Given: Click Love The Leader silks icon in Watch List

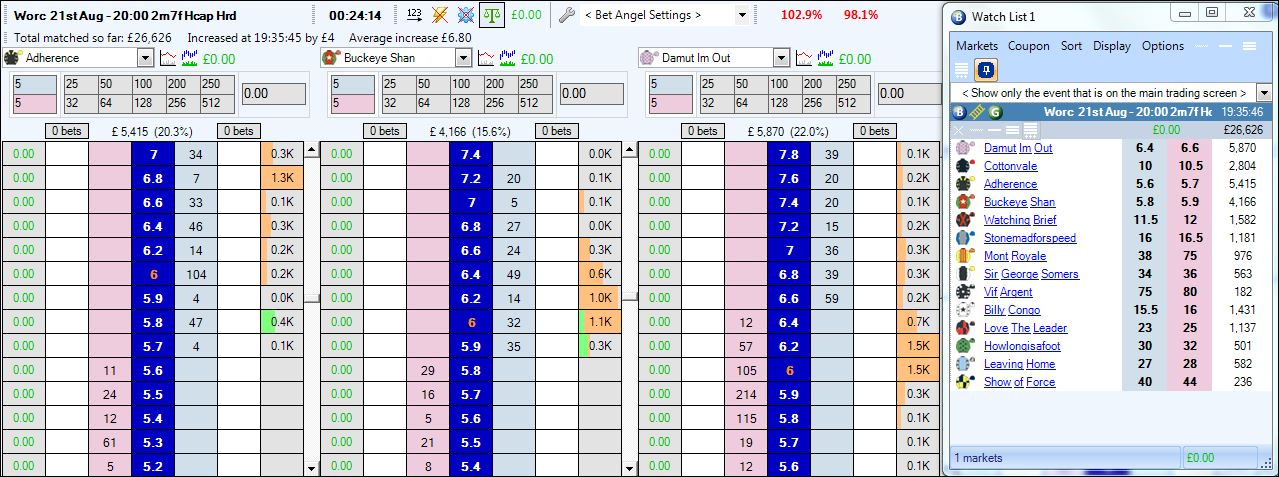Looking at the screenshot, I should tap(964, 328).
